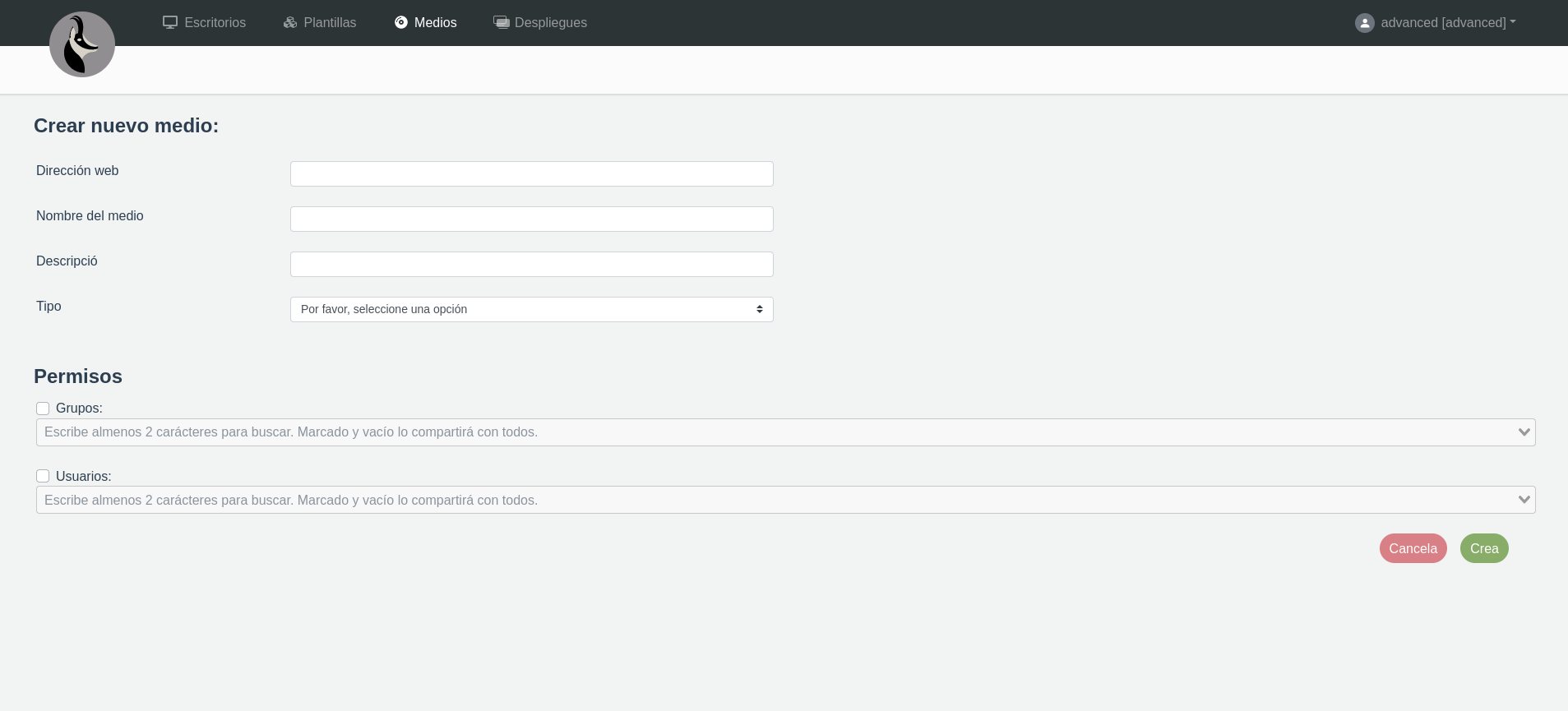Image resolution: width=1568 pixels, height=711 pixels.
Task: Click the IsardVDI penguin logo
Action: (x=82, y=44)
